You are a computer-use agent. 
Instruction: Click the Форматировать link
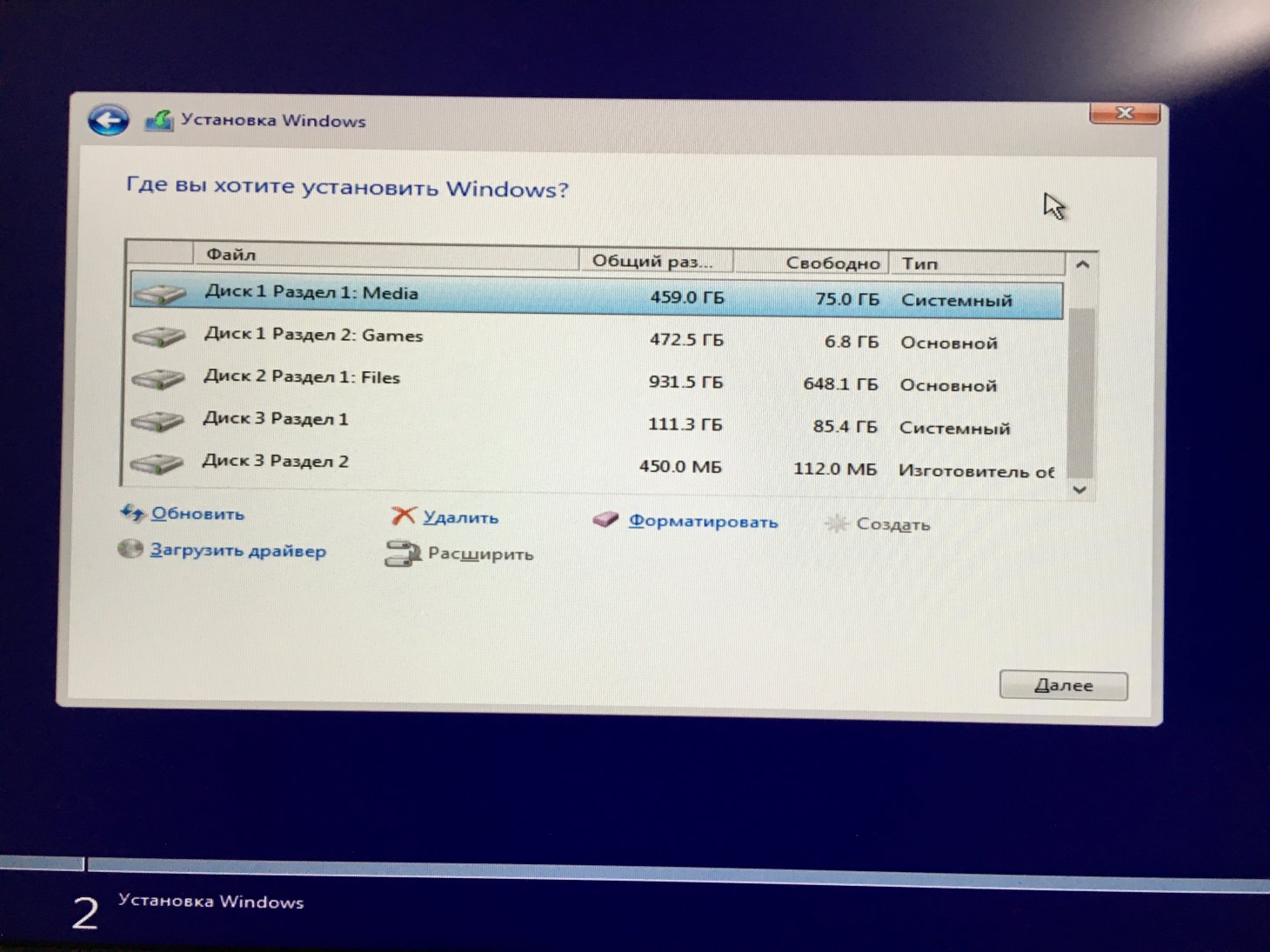point(703,522)
